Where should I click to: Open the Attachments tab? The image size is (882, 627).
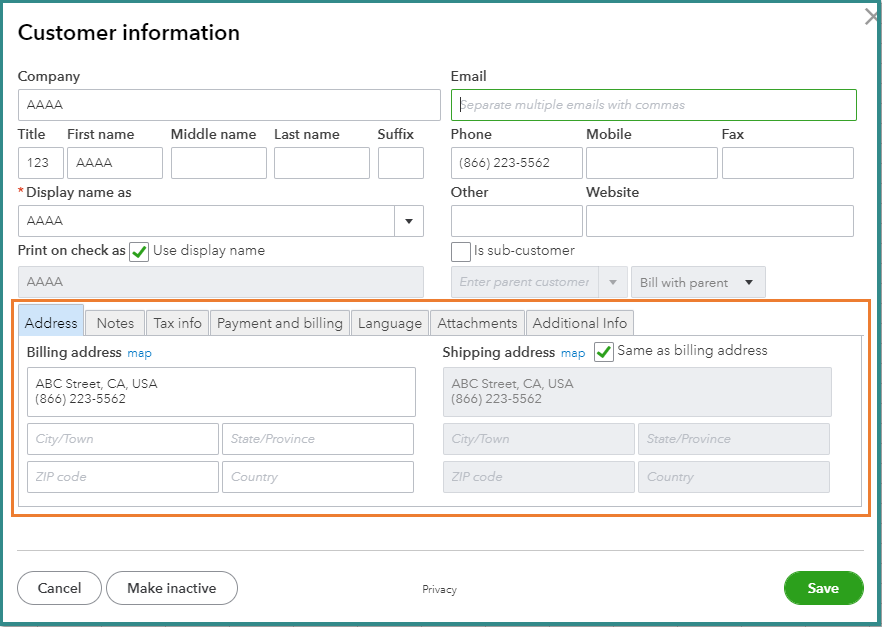477,323
